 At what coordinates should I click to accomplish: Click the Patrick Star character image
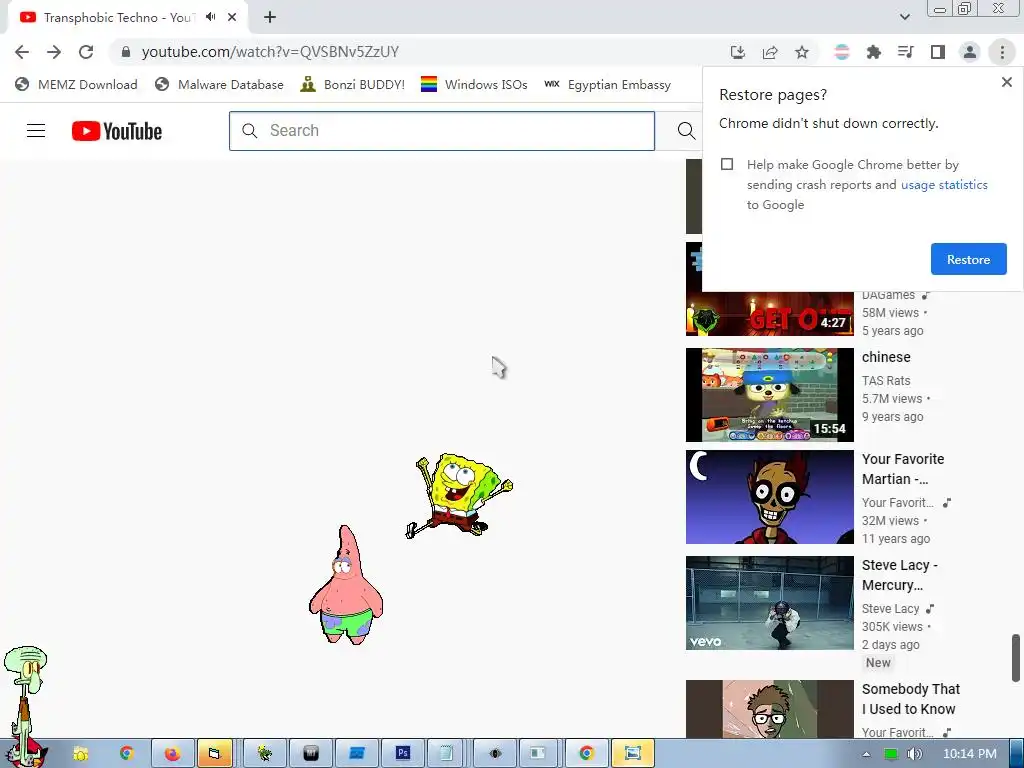346,585
